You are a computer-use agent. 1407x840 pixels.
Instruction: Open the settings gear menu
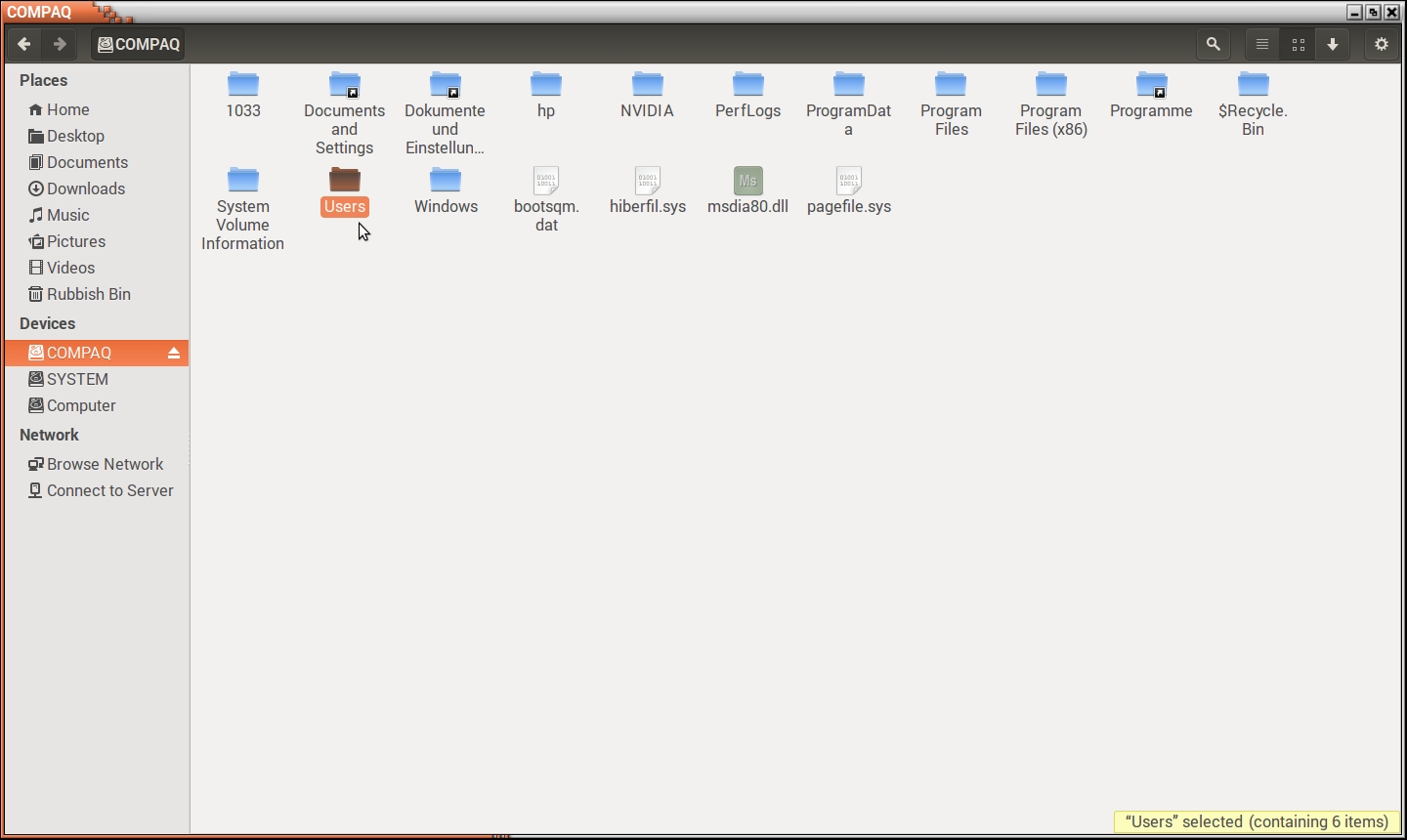click(x=1381, y=44)
